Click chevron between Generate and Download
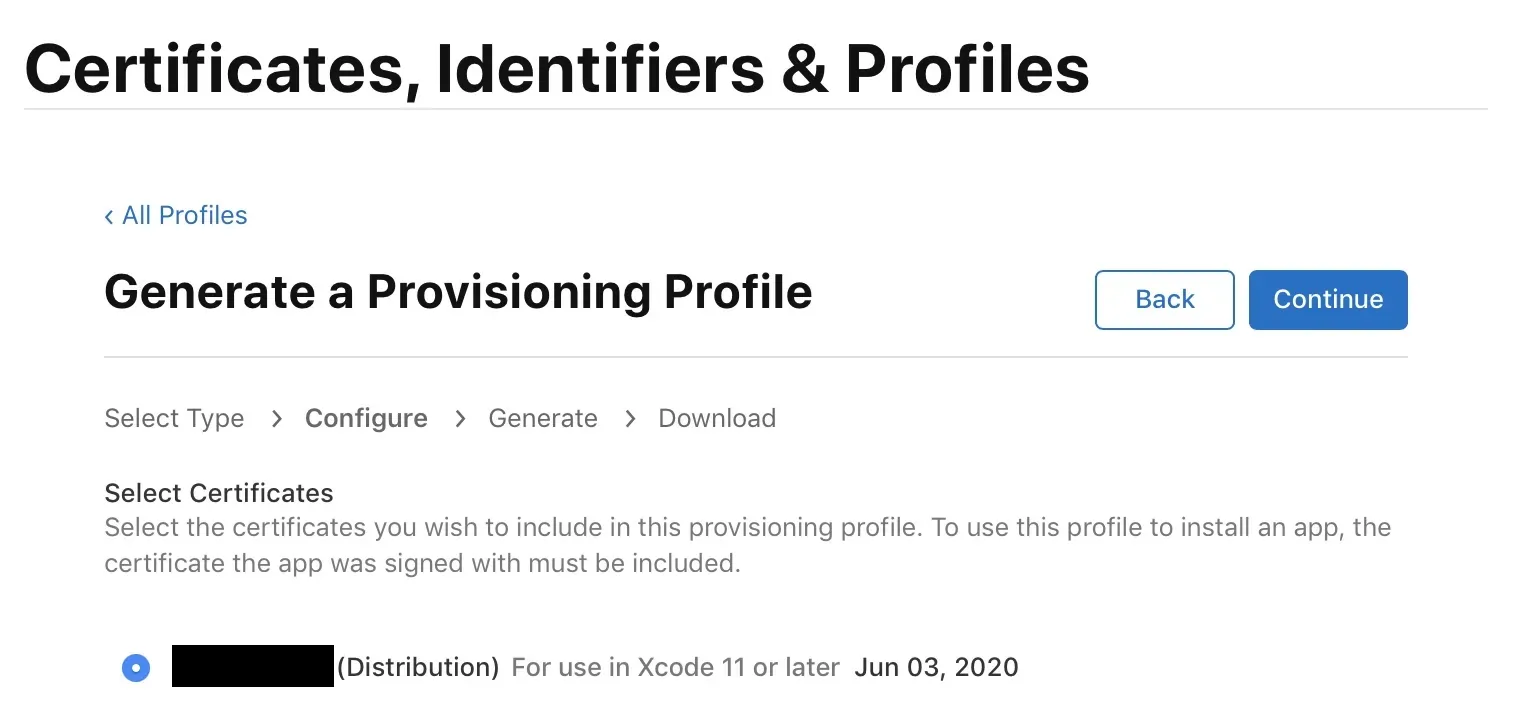The image size is (1516, 710). 630,418
